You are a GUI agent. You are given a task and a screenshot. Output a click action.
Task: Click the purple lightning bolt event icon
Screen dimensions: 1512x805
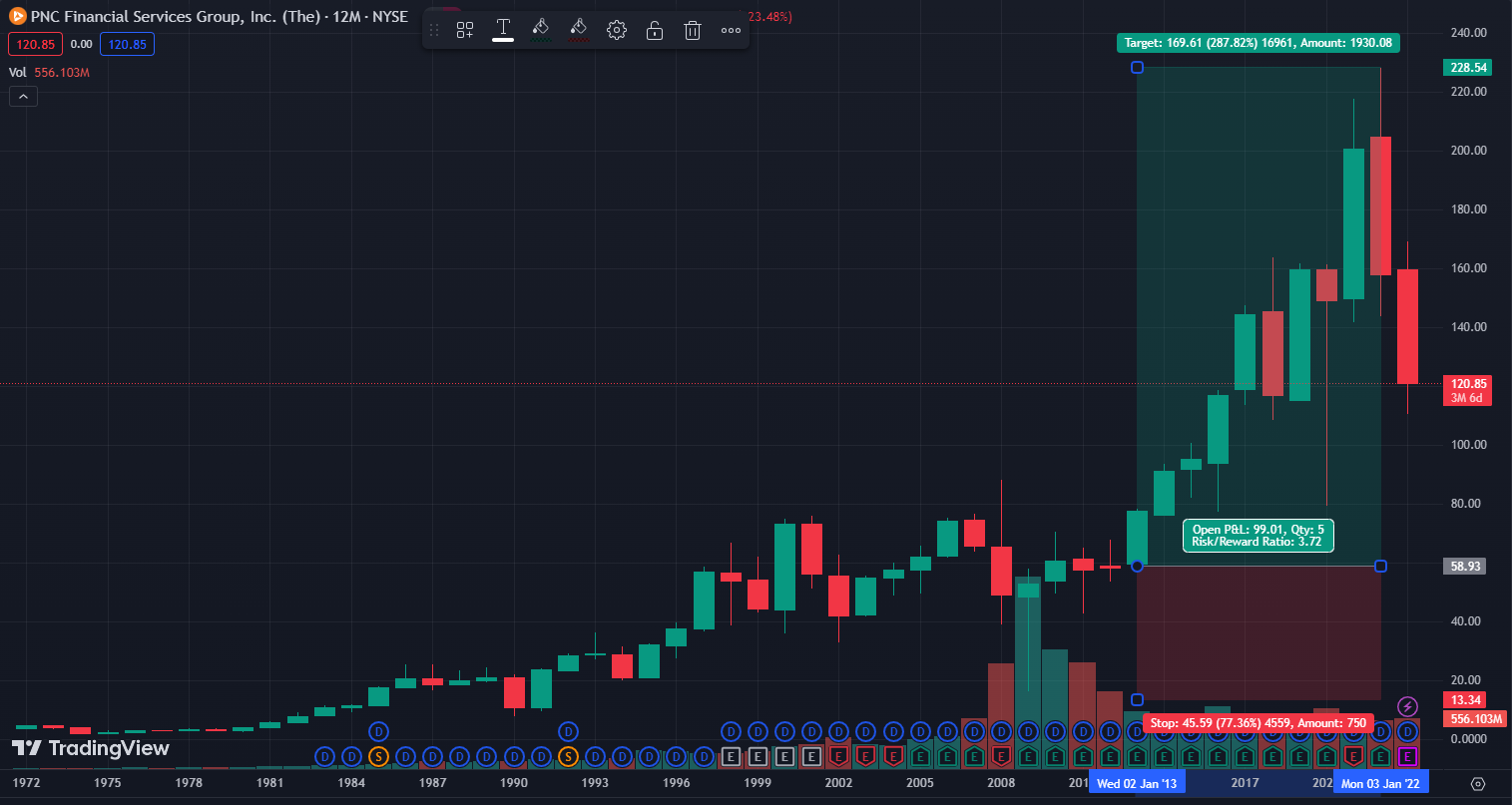tap(1407, 707)
